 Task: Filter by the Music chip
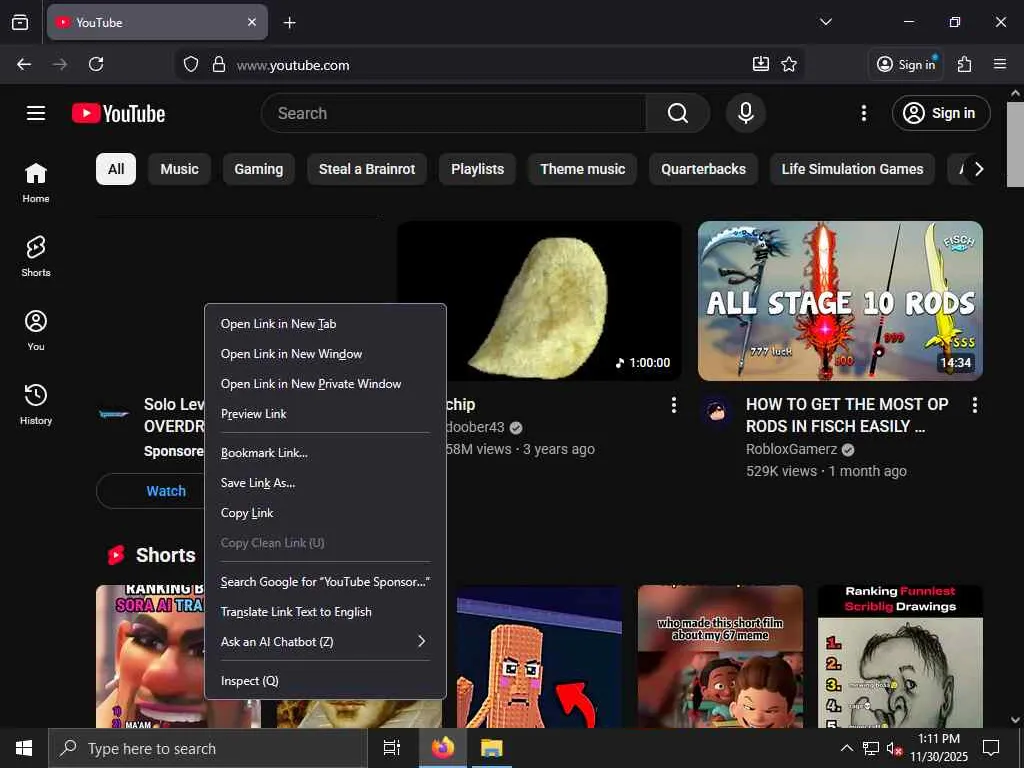point(180,169)
